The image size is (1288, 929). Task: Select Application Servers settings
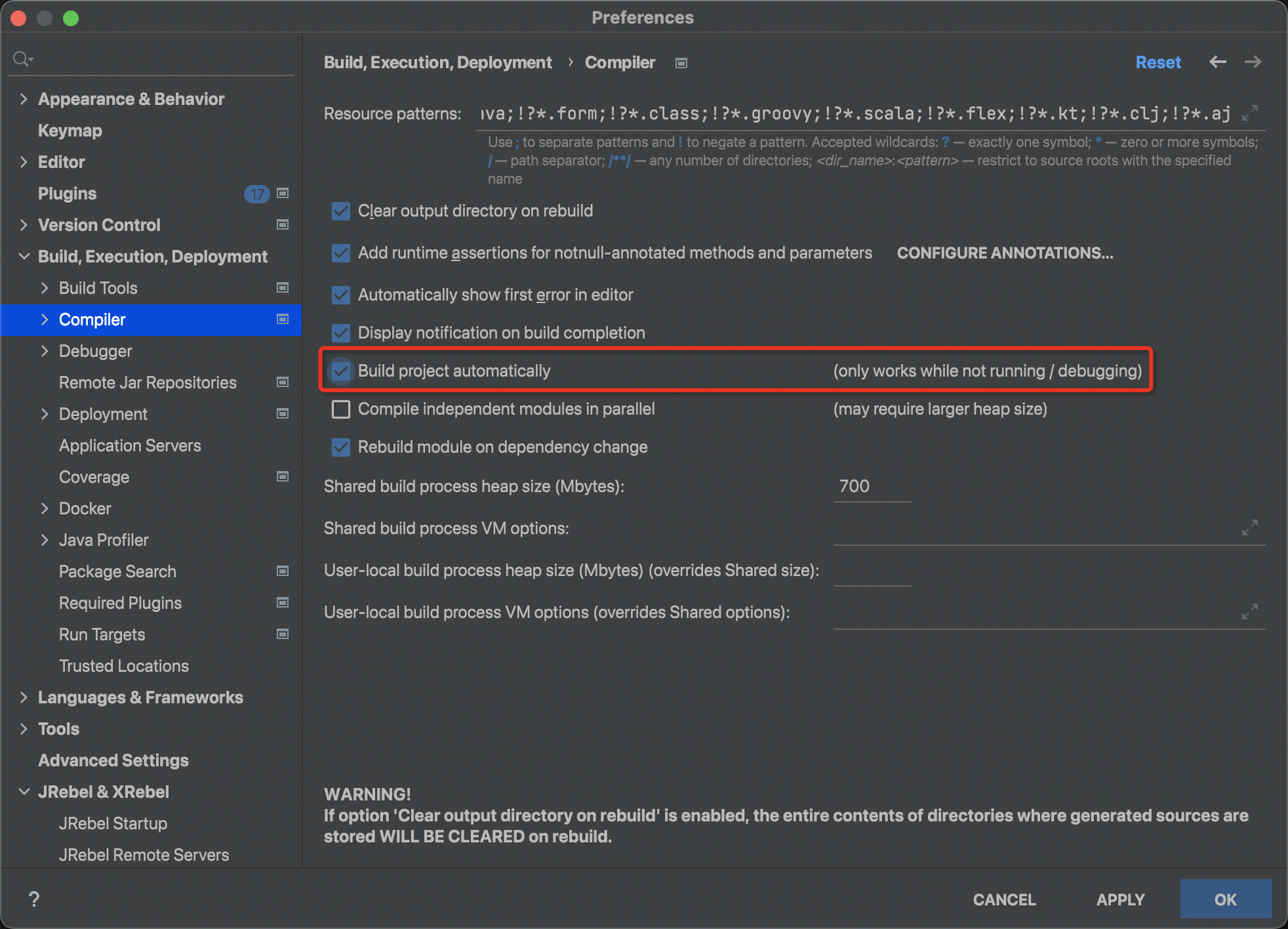[130, 445]
